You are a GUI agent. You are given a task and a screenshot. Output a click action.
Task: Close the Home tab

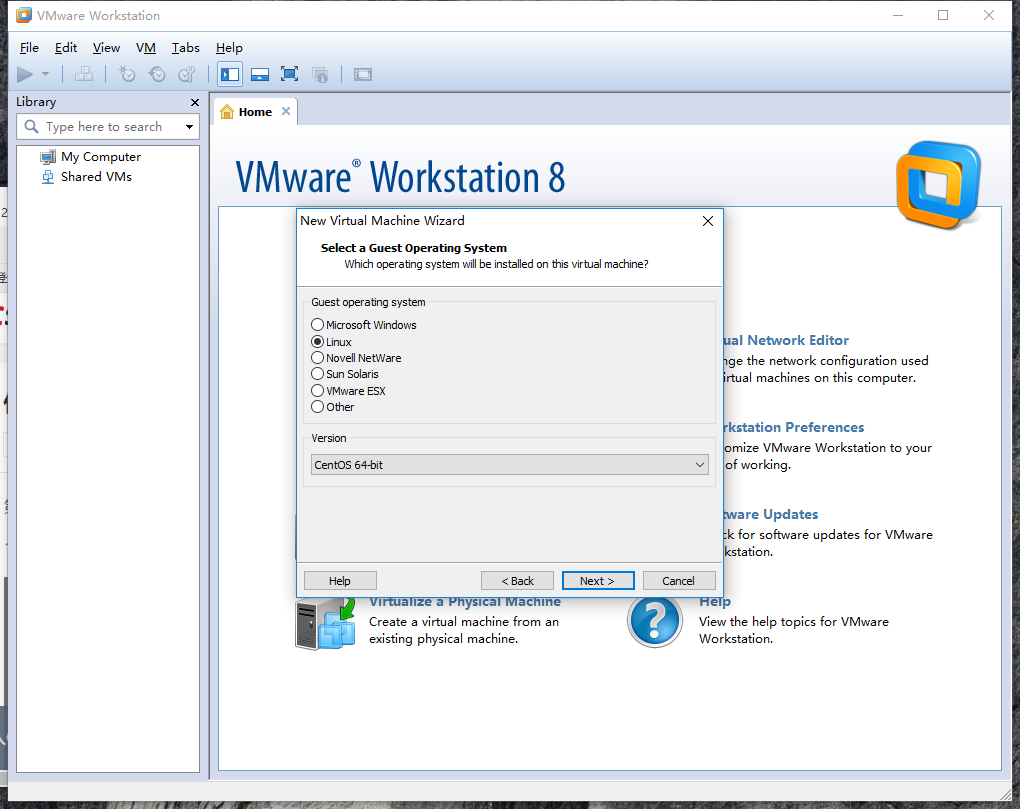click(x=286, y=111)
